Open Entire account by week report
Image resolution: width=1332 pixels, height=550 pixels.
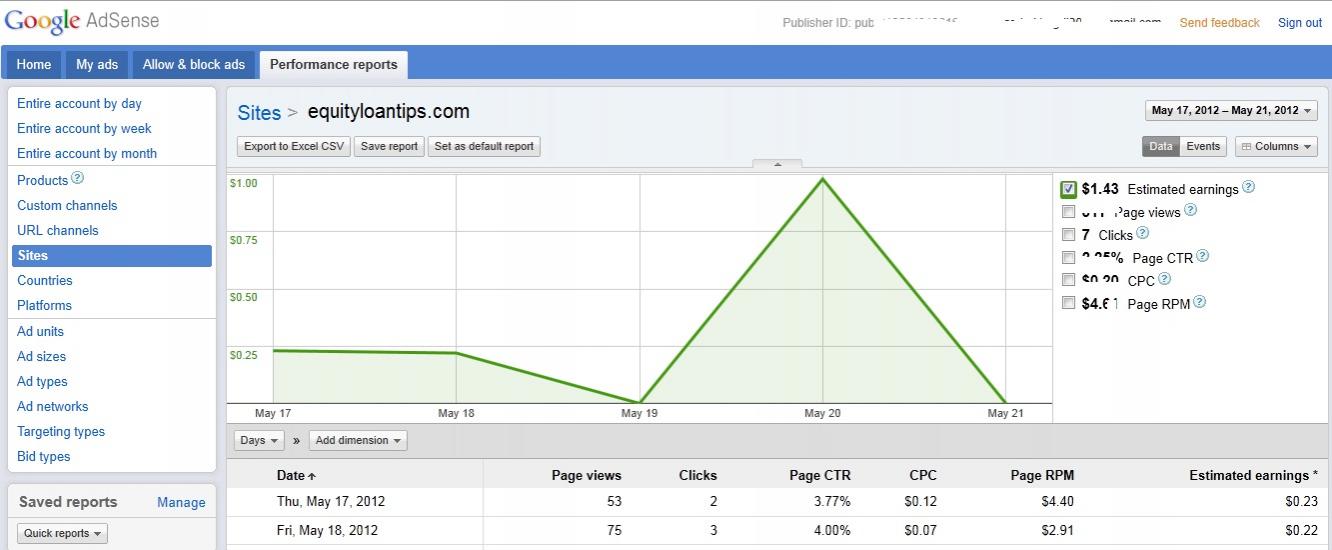[84, 128]
